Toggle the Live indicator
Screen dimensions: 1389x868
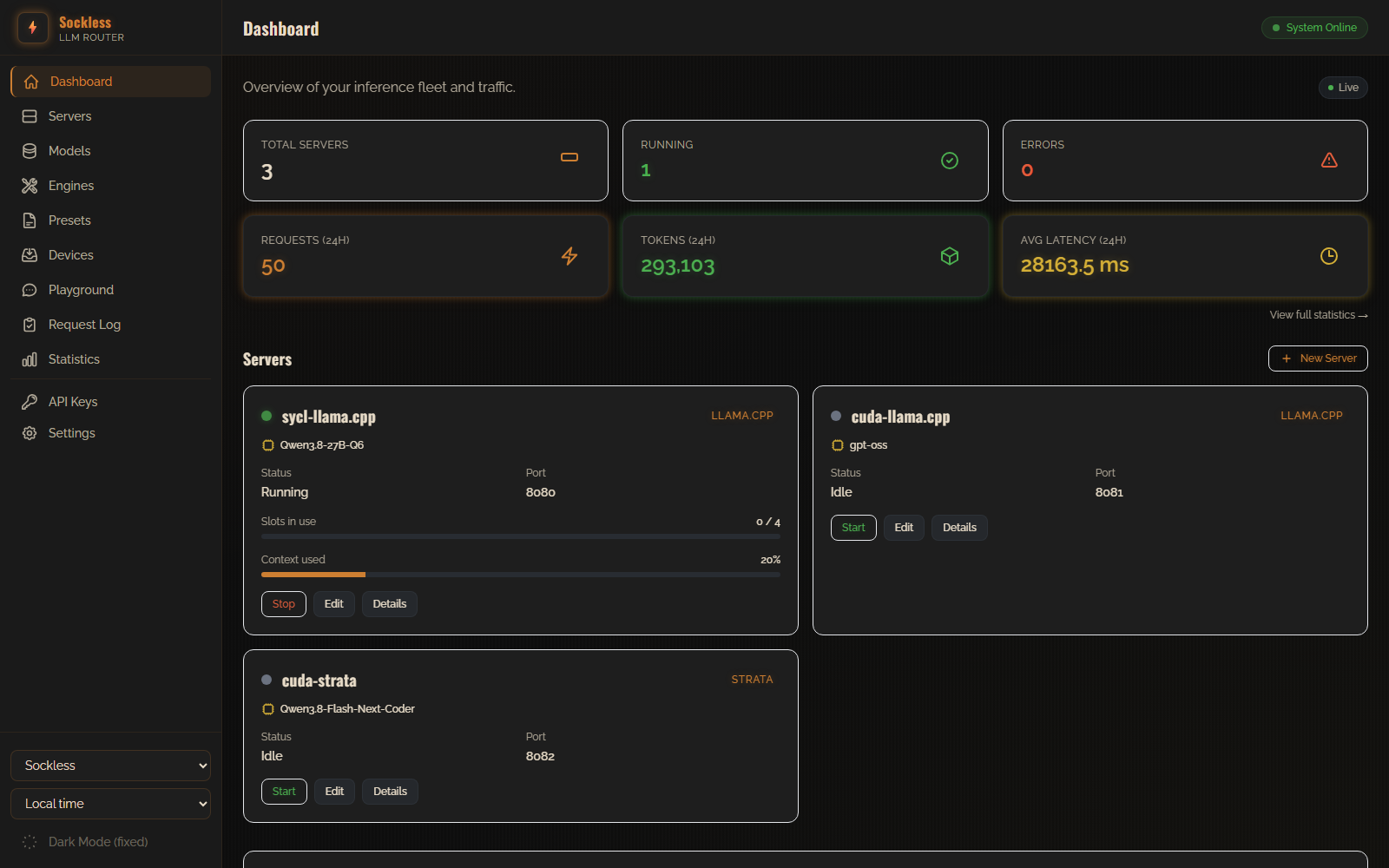pos(1343,88)
